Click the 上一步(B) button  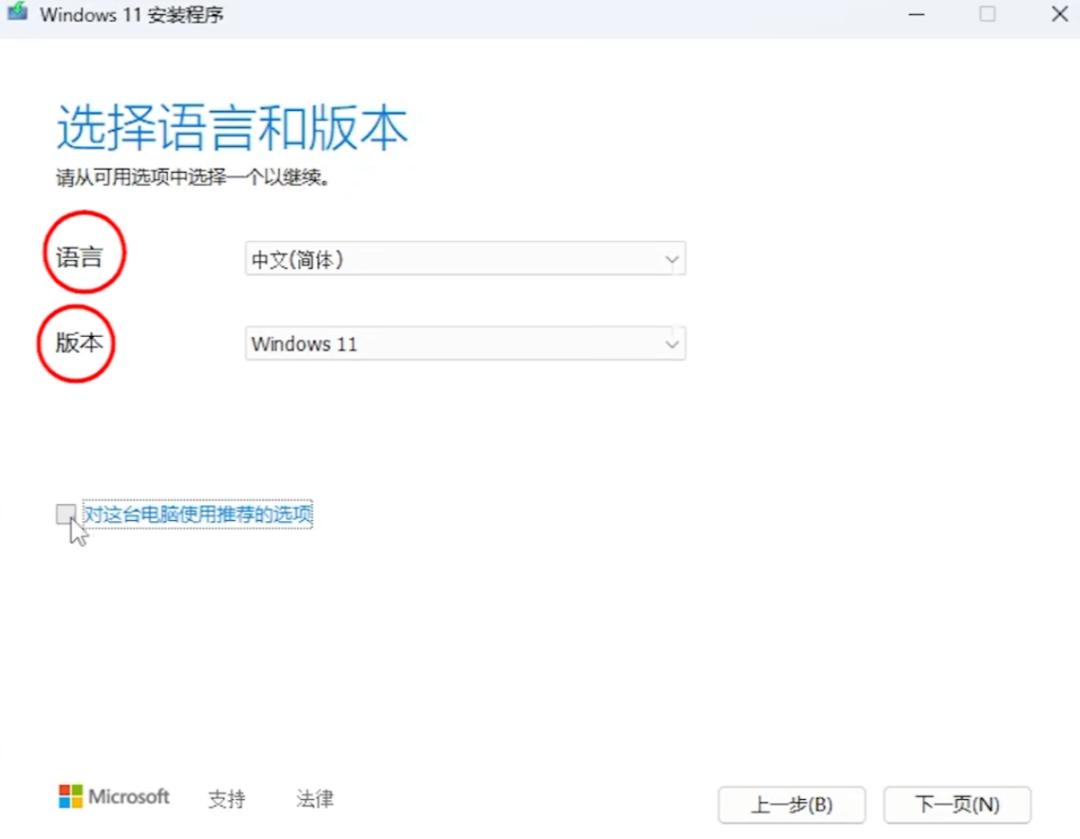(792, 804)
